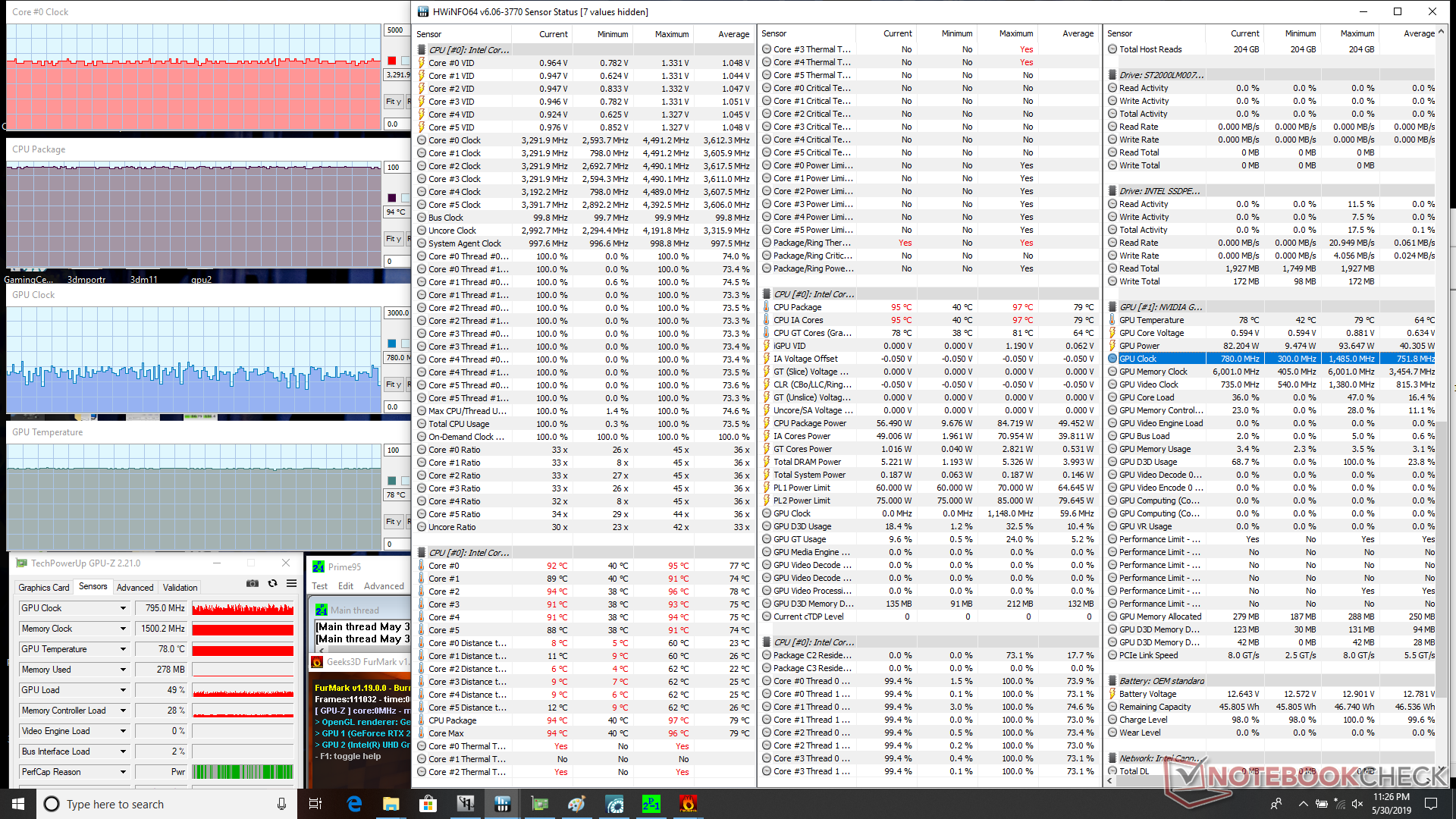The height and width of the screenshot is (819, 1456).
Task: Open the Prime95 Test menu
Action: (319, 586)
